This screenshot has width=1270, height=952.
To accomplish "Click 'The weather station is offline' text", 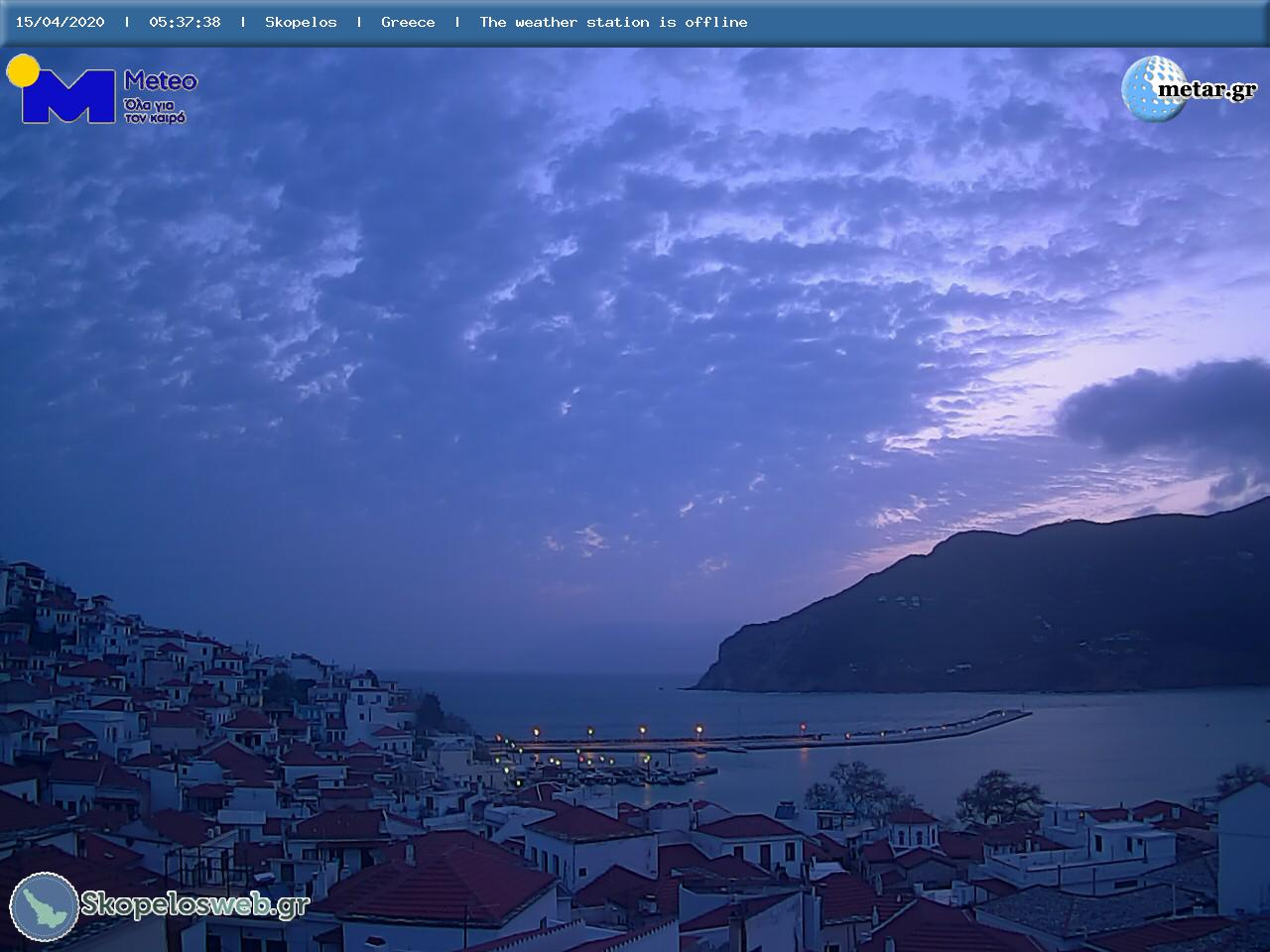I will [x=613, y=22].
